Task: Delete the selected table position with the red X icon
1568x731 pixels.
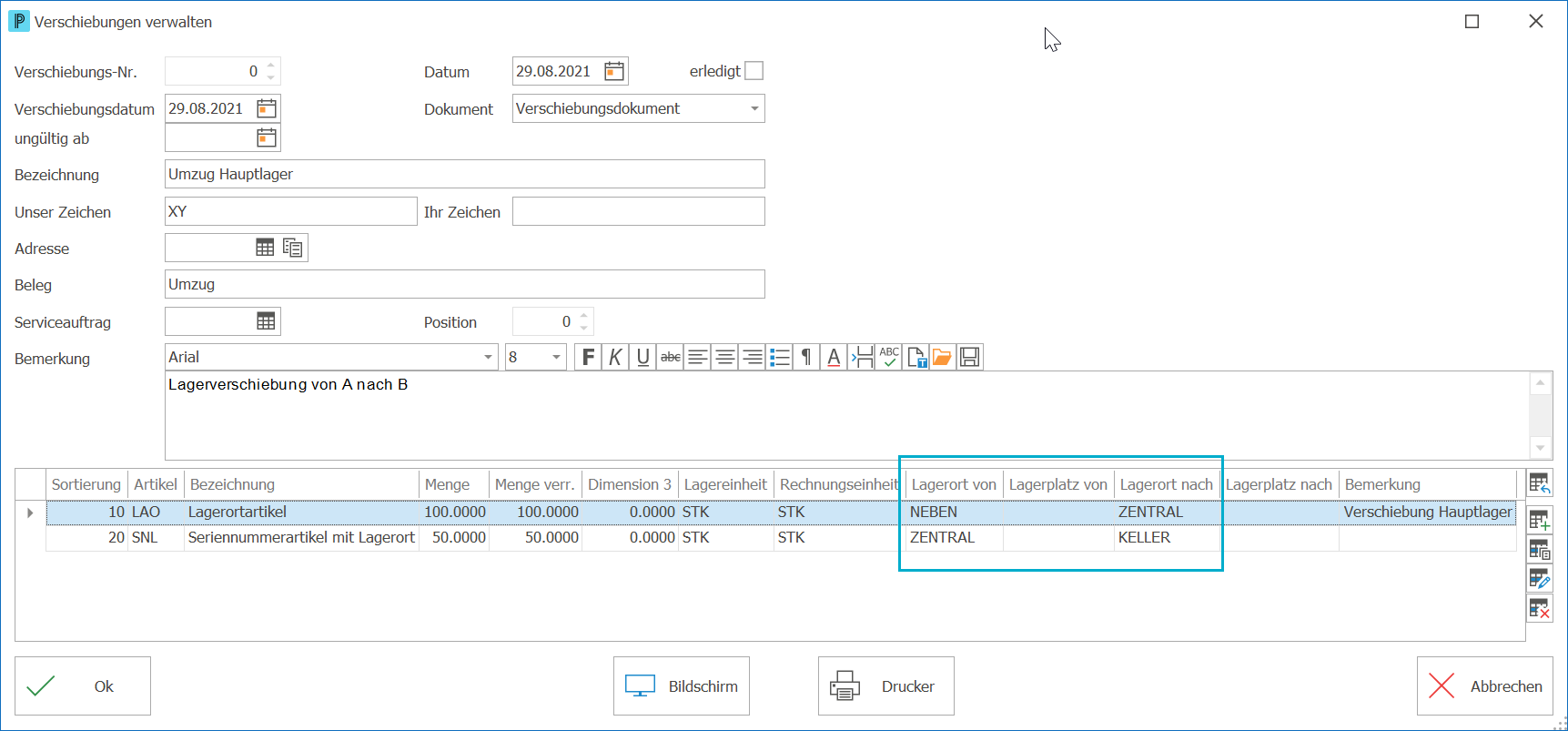Action: coord(1540,608)
